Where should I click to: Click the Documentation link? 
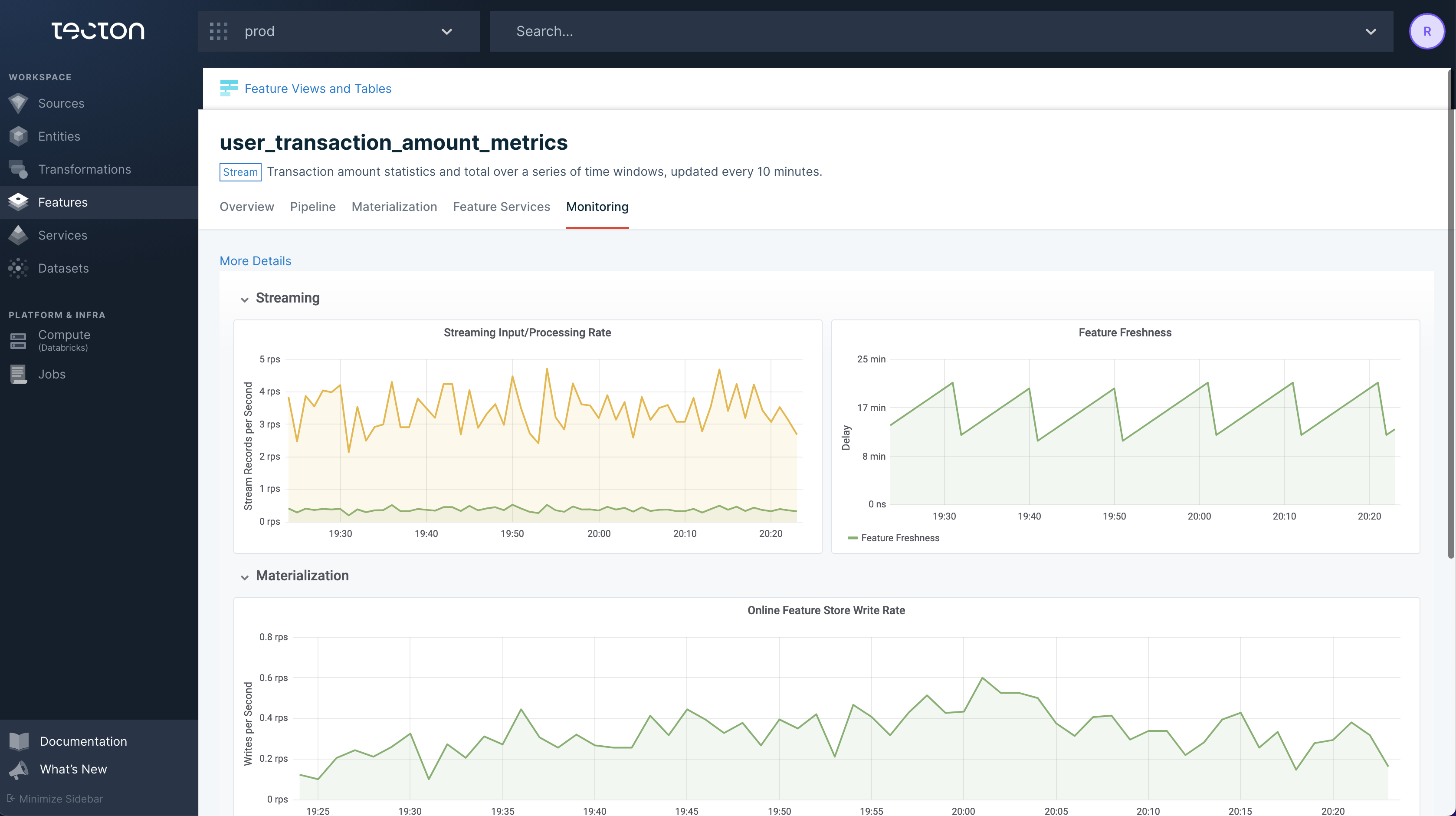click(x=83, y=741)
